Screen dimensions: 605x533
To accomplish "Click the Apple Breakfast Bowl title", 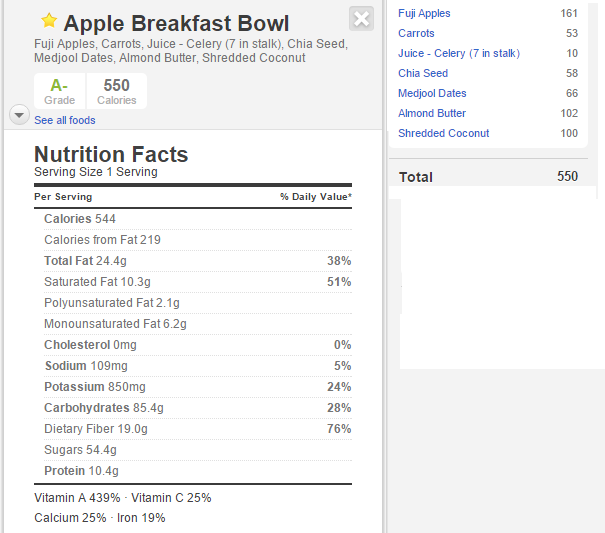I will coord(176,24).
